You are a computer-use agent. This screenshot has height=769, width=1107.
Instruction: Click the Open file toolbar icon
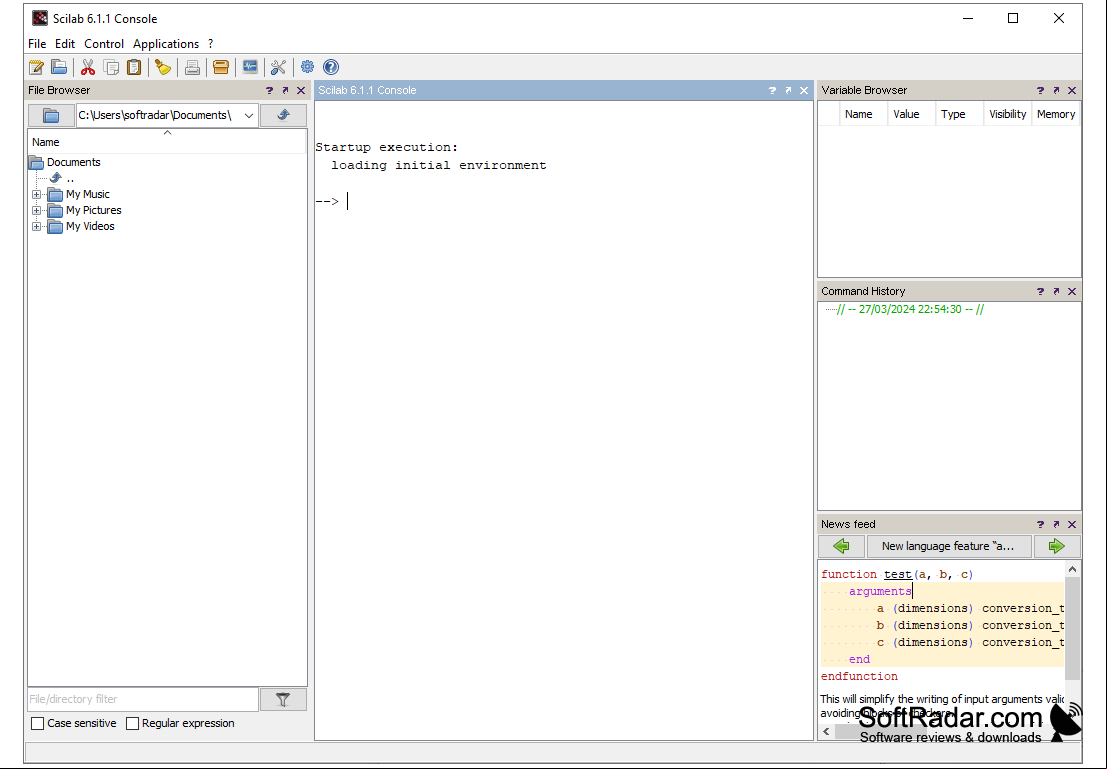(59, 67)
